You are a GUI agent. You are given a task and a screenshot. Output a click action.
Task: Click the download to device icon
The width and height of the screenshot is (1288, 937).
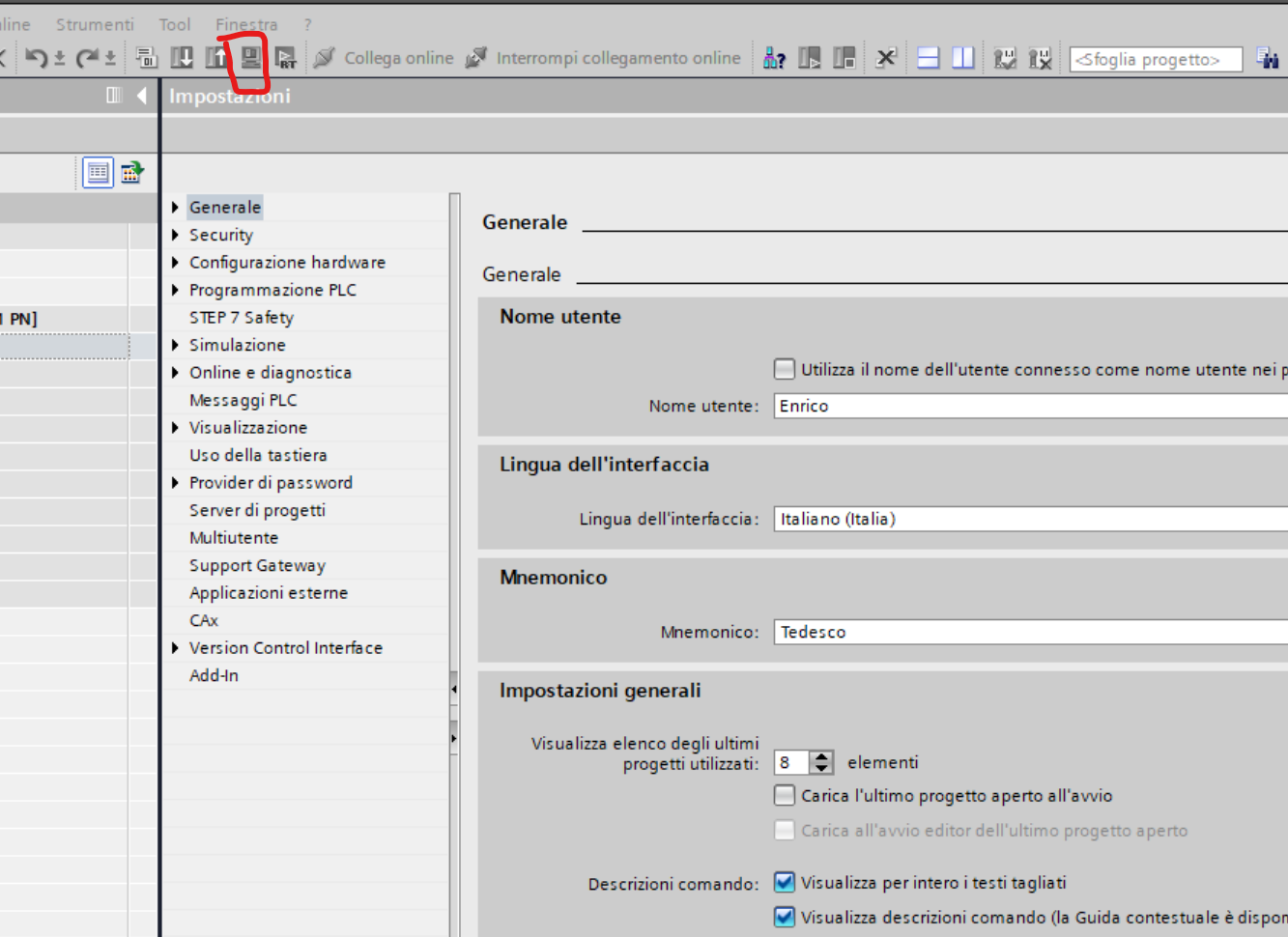coord(182,58)
